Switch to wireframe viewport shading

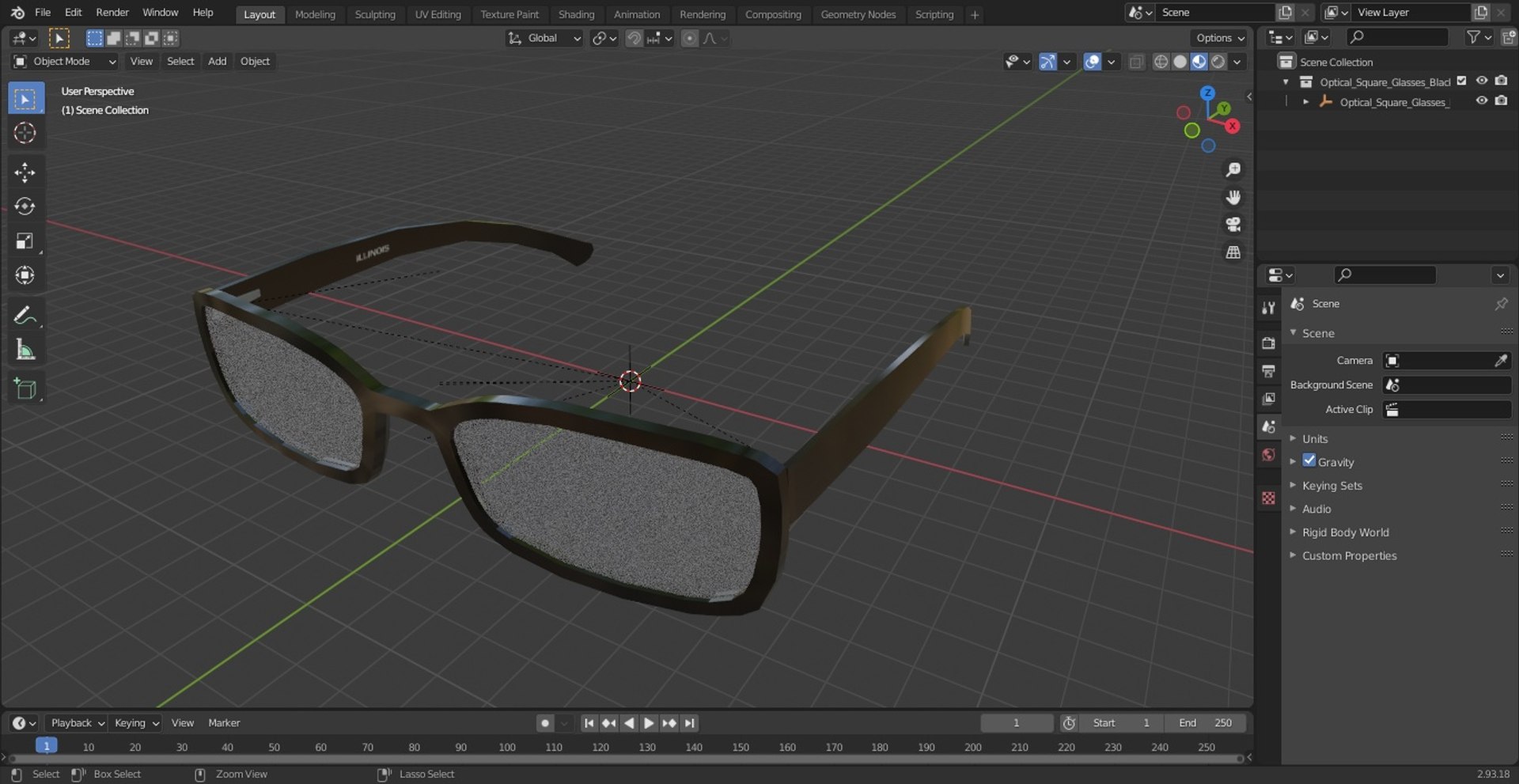1161,62
